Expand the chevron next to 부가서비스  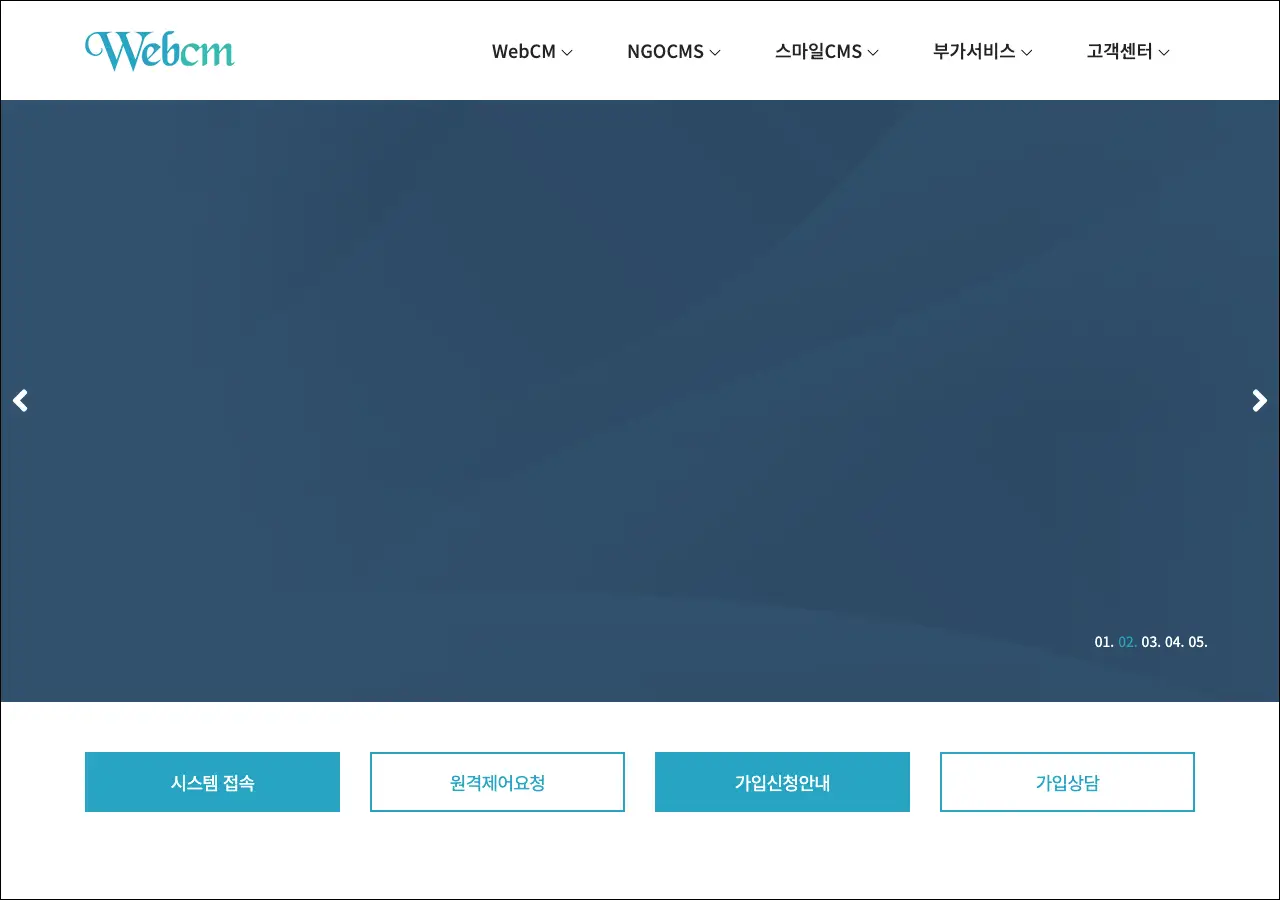[x=1026, y=53]
